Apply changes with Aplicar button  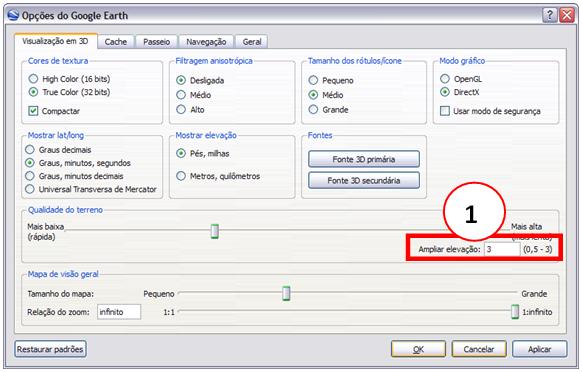(540, 349)
